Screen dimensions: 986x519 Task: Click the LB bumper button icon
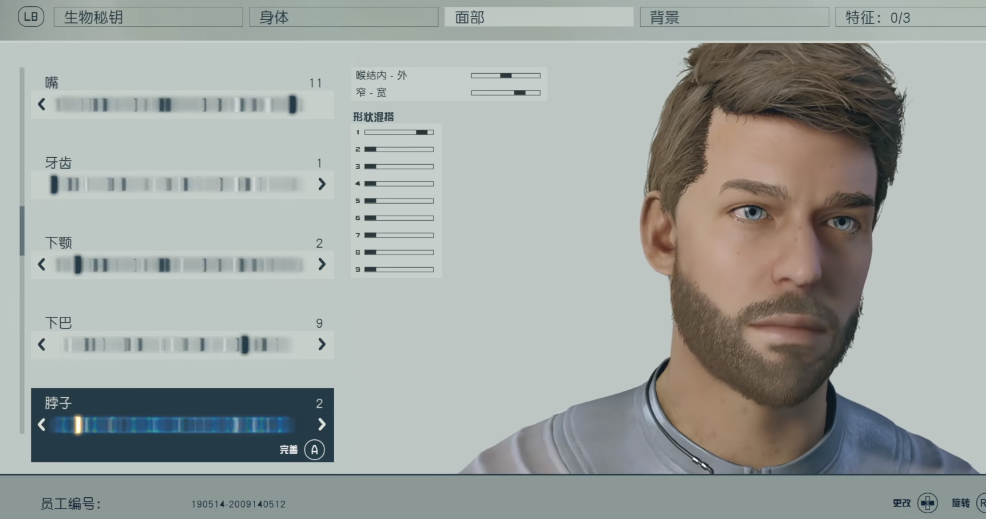pyautogui.click(x=31, y=17)
